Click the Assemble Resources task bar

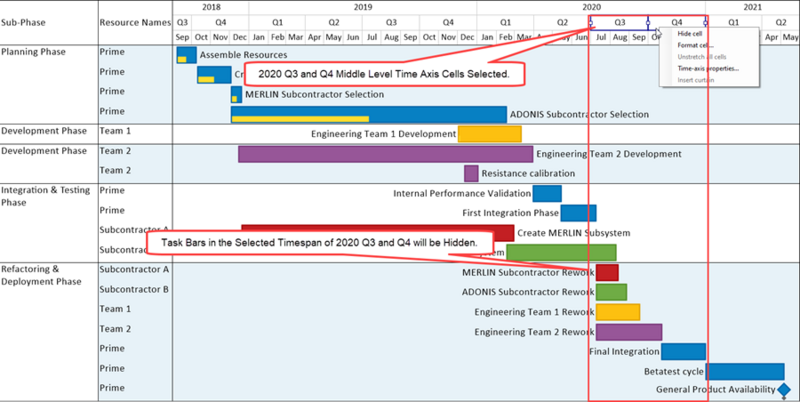187,55
